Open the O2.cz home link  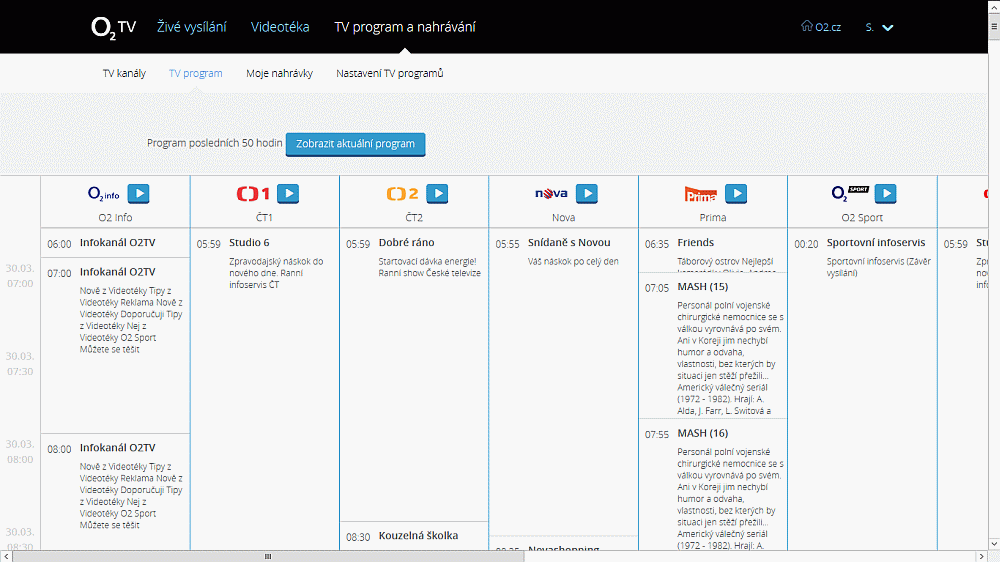(821, 27)
